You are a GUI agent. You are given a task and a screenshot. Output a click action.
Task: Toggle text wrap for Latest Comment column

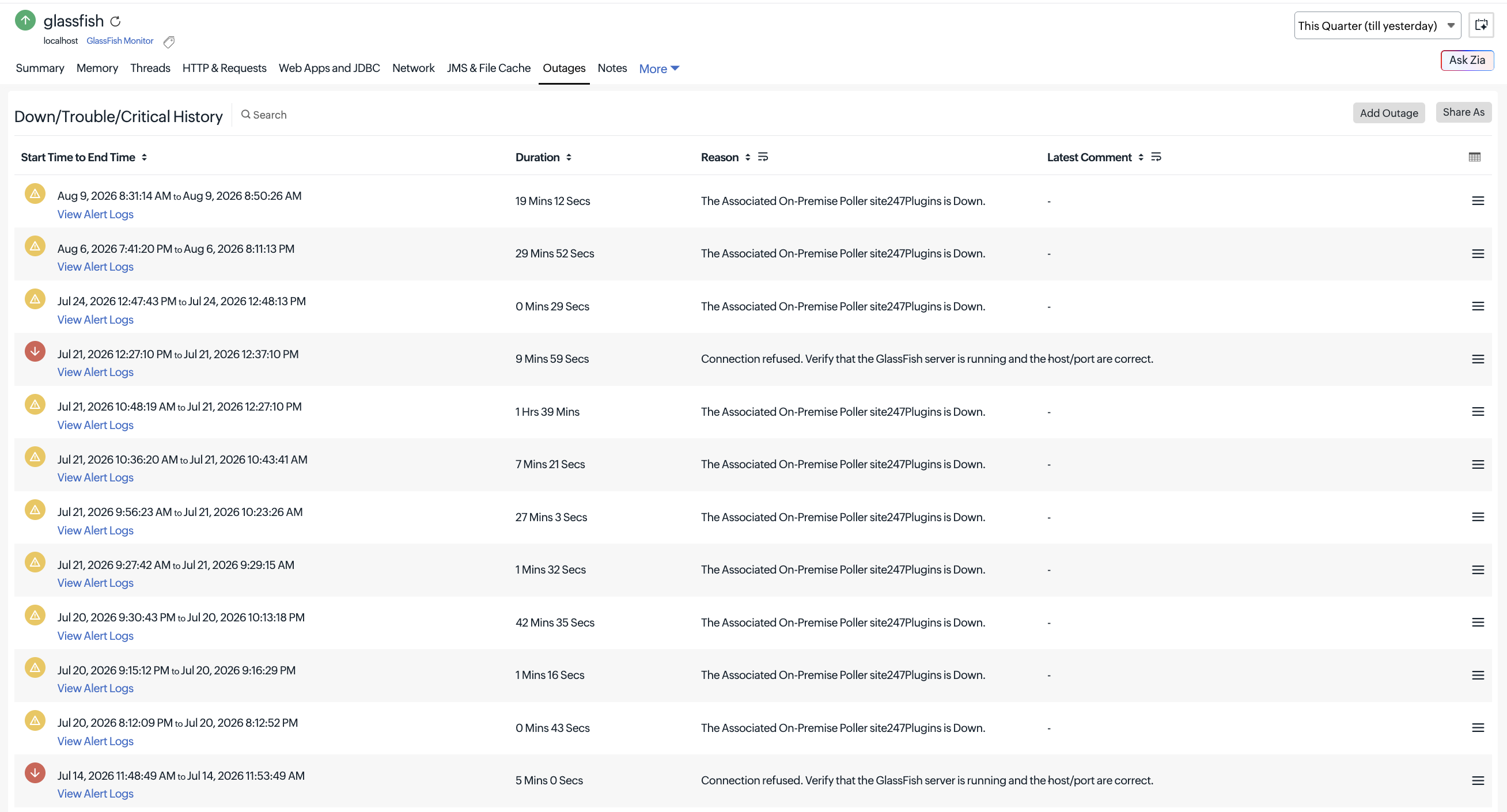coord(1156,157)
